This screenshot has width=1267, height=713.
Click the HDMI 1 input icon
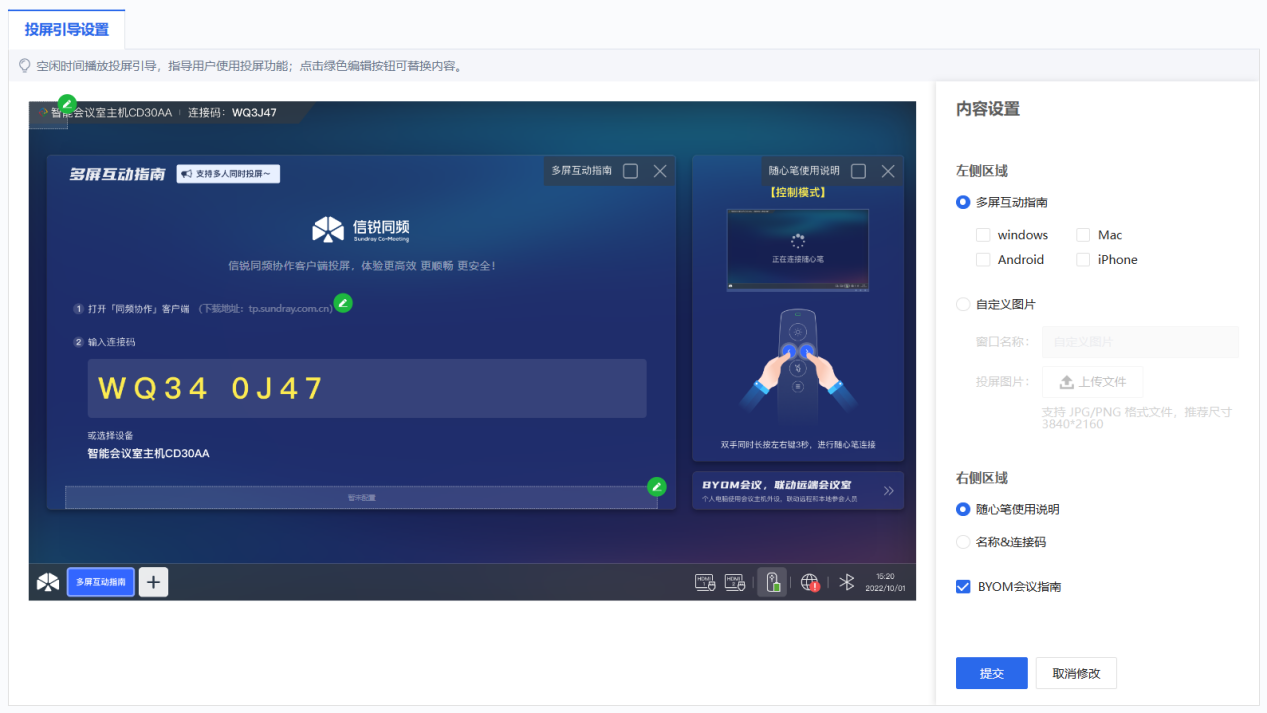click(x=705, y=582)
